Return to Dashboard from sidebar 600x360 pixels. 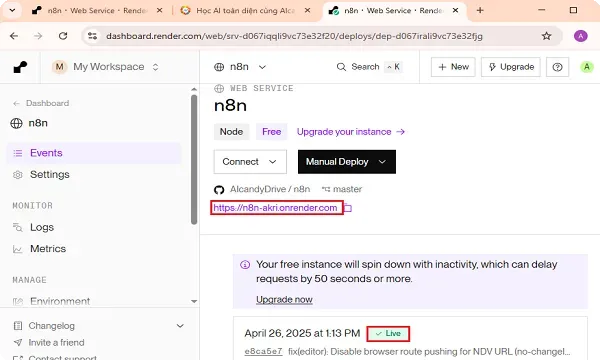point(41,103)
